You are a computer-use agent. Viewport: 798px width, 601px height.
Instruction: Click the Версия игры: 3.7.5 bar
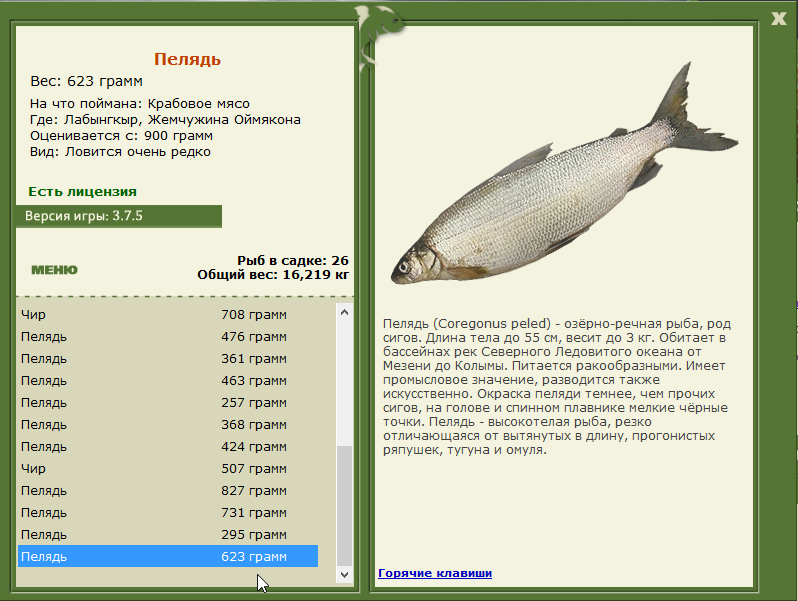click(119, 216)
